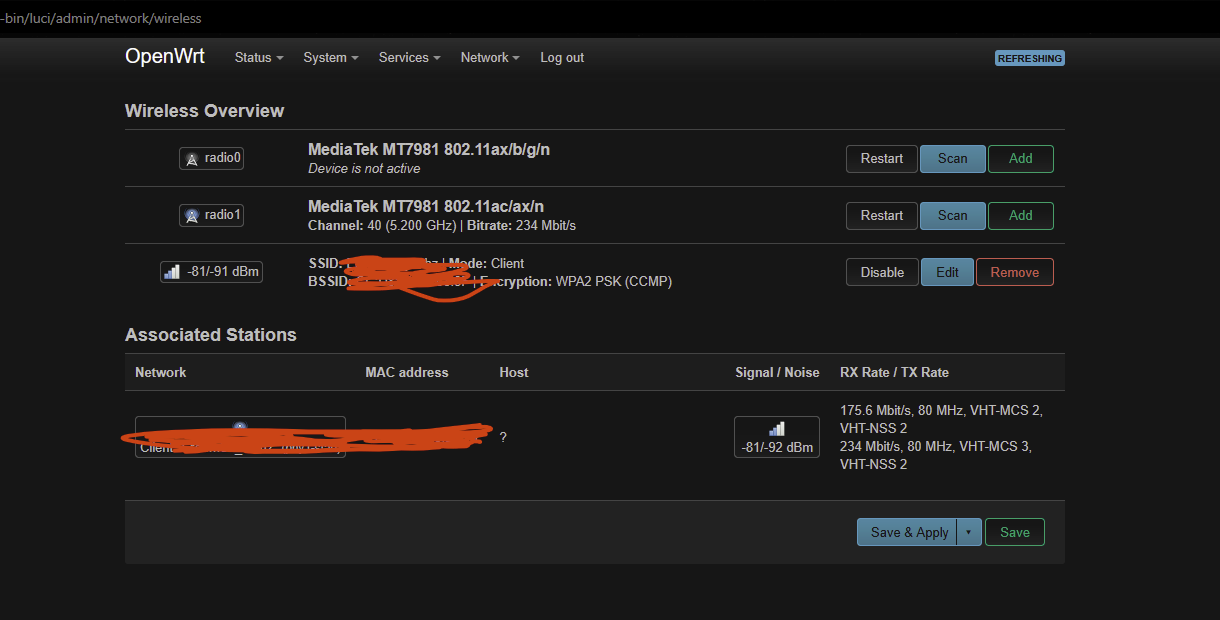Click the Wireless Overview heading
Viewport: 1220px width, 620px height.
(205, 111)
